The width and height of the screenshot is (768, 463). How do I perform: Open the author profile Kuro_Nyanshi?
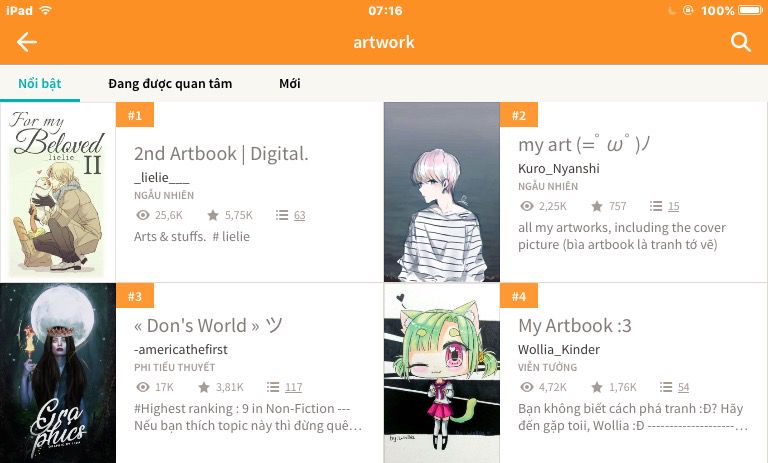(x=559, y=169)
